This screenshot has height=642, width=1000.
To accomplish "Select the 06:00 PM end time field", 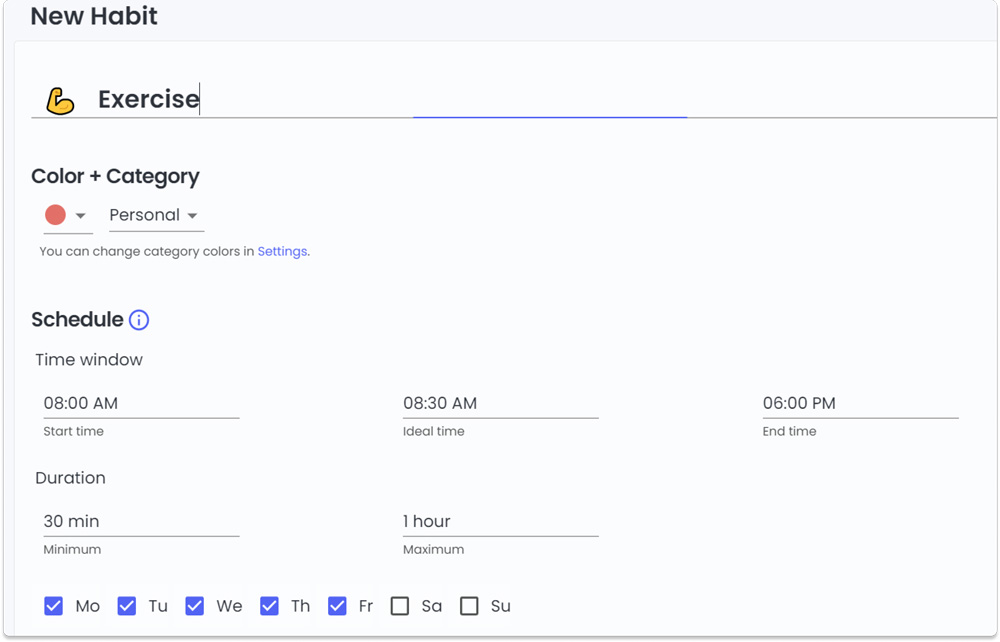I will pos(860,404).
